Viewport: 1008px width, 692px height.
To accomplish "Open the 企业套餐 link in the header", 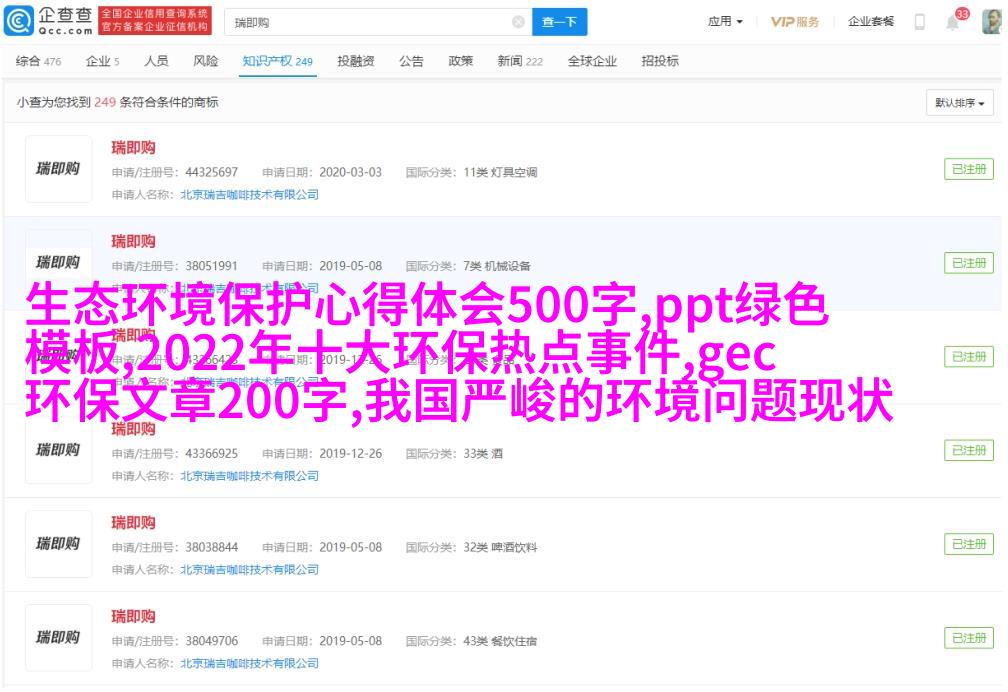I will tap(870, 22).
